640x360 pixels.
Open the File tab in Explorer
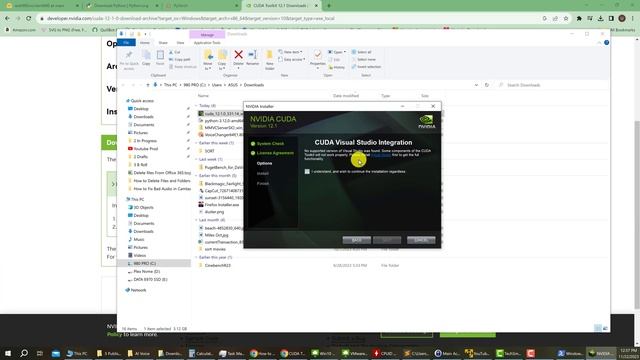click(126, 42)
